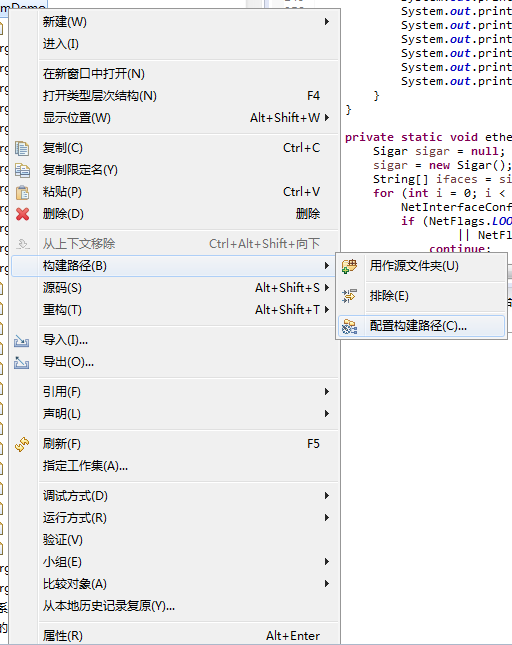Choose 进入(I) from context menu
Viewport: 512px width, 645px height.
(x=176, y=44)
